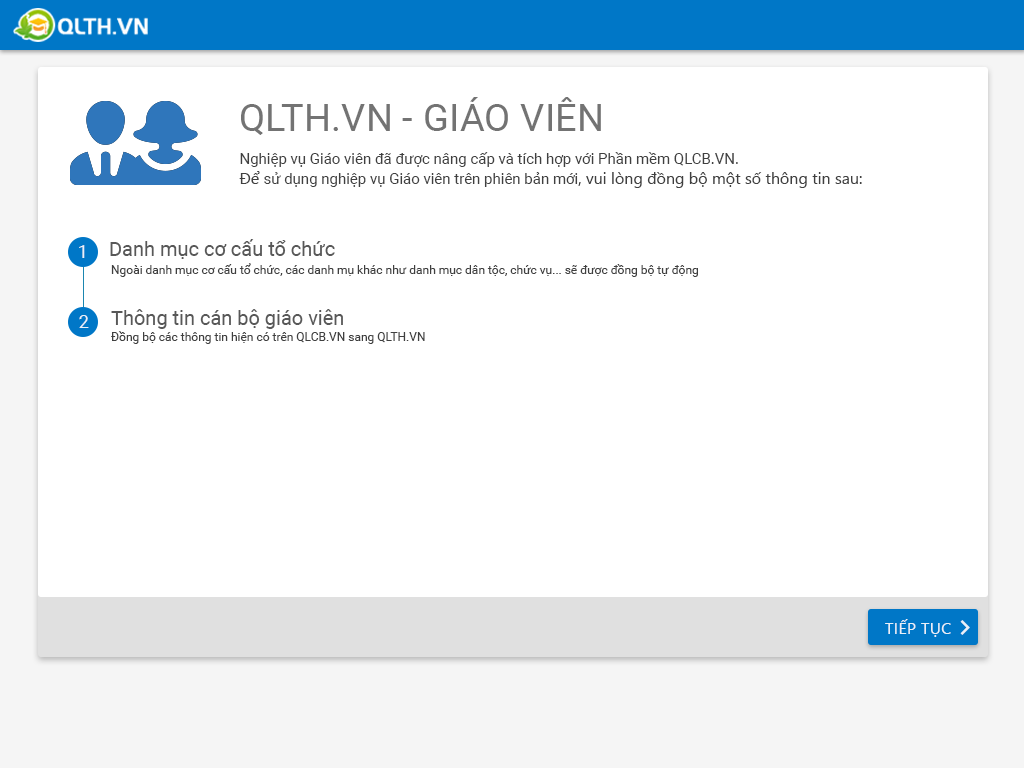Select step 2 circle marker
1024x768 pixels.
[83, 321]
